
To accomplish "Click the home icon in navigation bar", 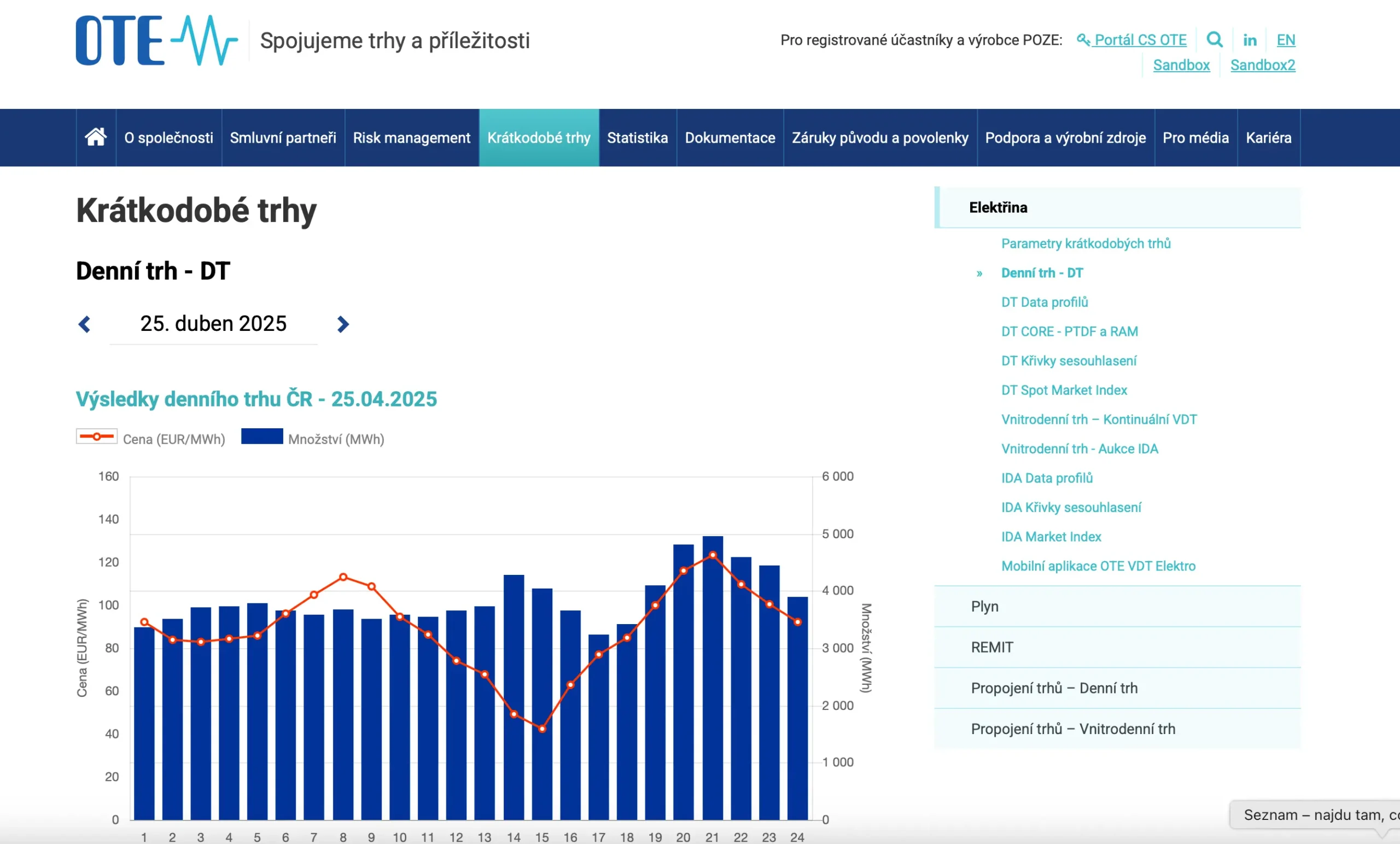I will pos(96,137).
